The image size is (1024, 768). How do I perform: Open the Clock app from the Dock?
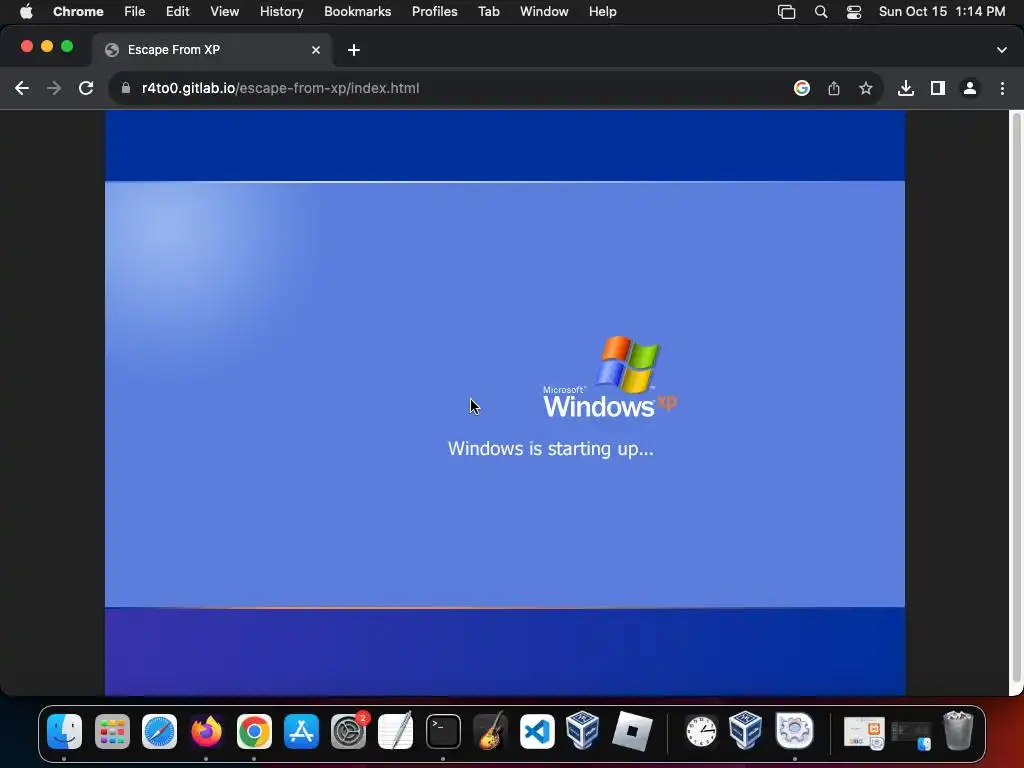pos(701,731)
